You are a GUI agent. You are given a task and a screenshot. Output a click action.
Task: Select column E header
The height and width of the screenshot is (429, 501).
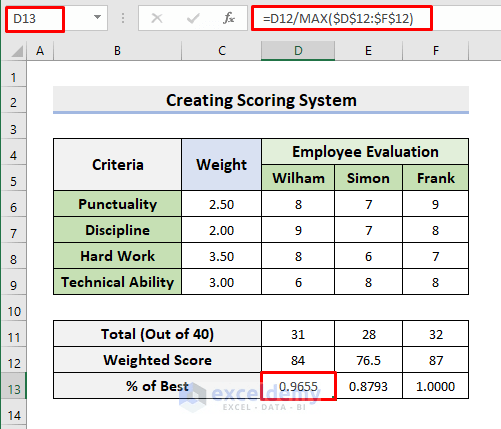click(x=368, y=51)
